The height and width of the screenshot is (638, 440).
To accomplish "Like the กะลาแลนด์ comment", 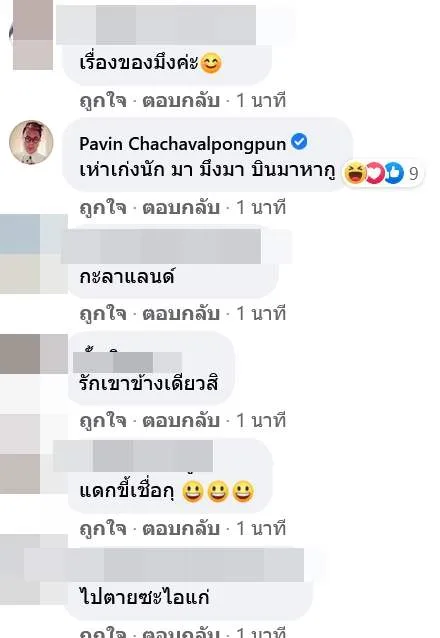I will (x=103, y=314).
